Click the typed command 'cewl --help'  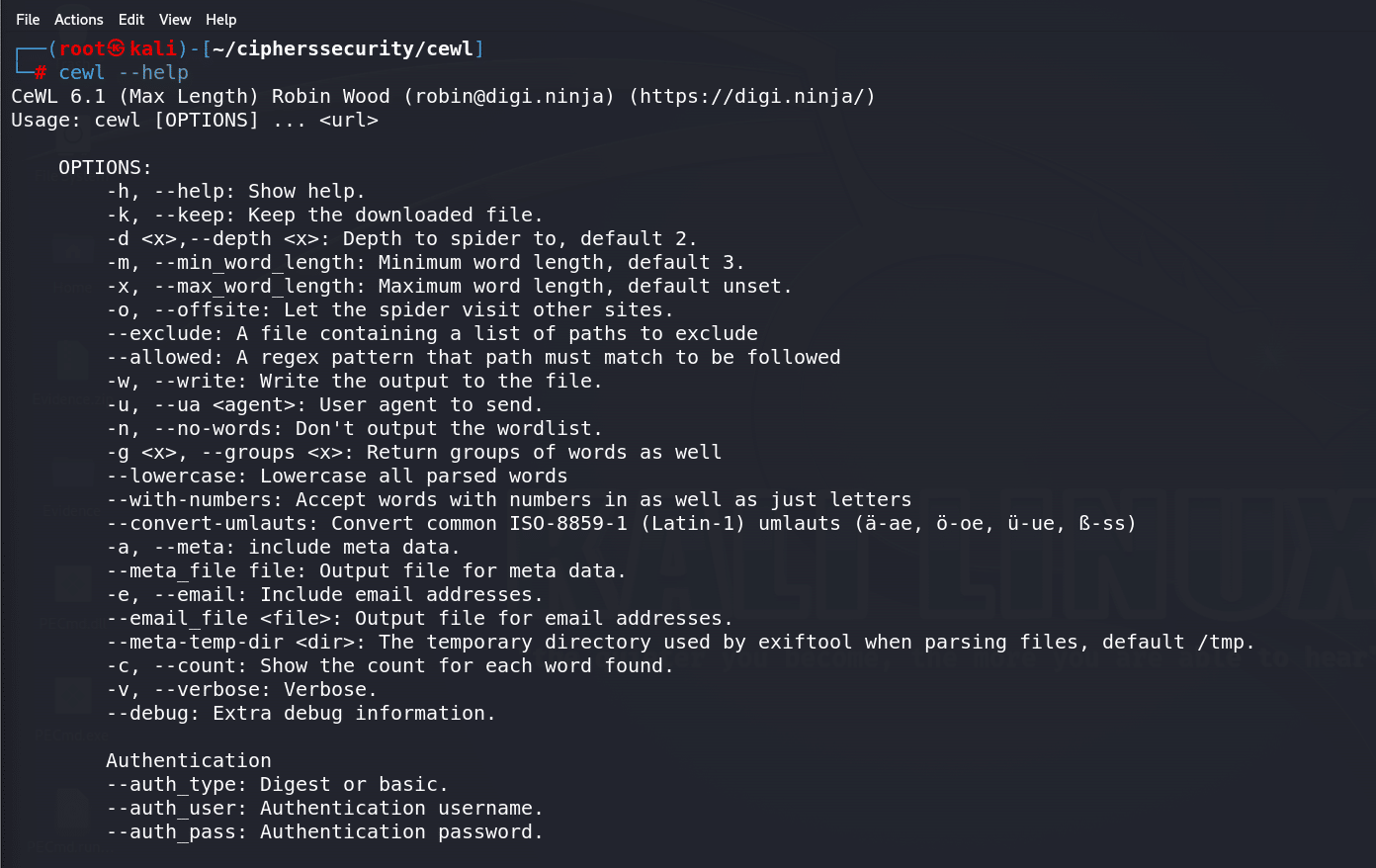(124, 72)
